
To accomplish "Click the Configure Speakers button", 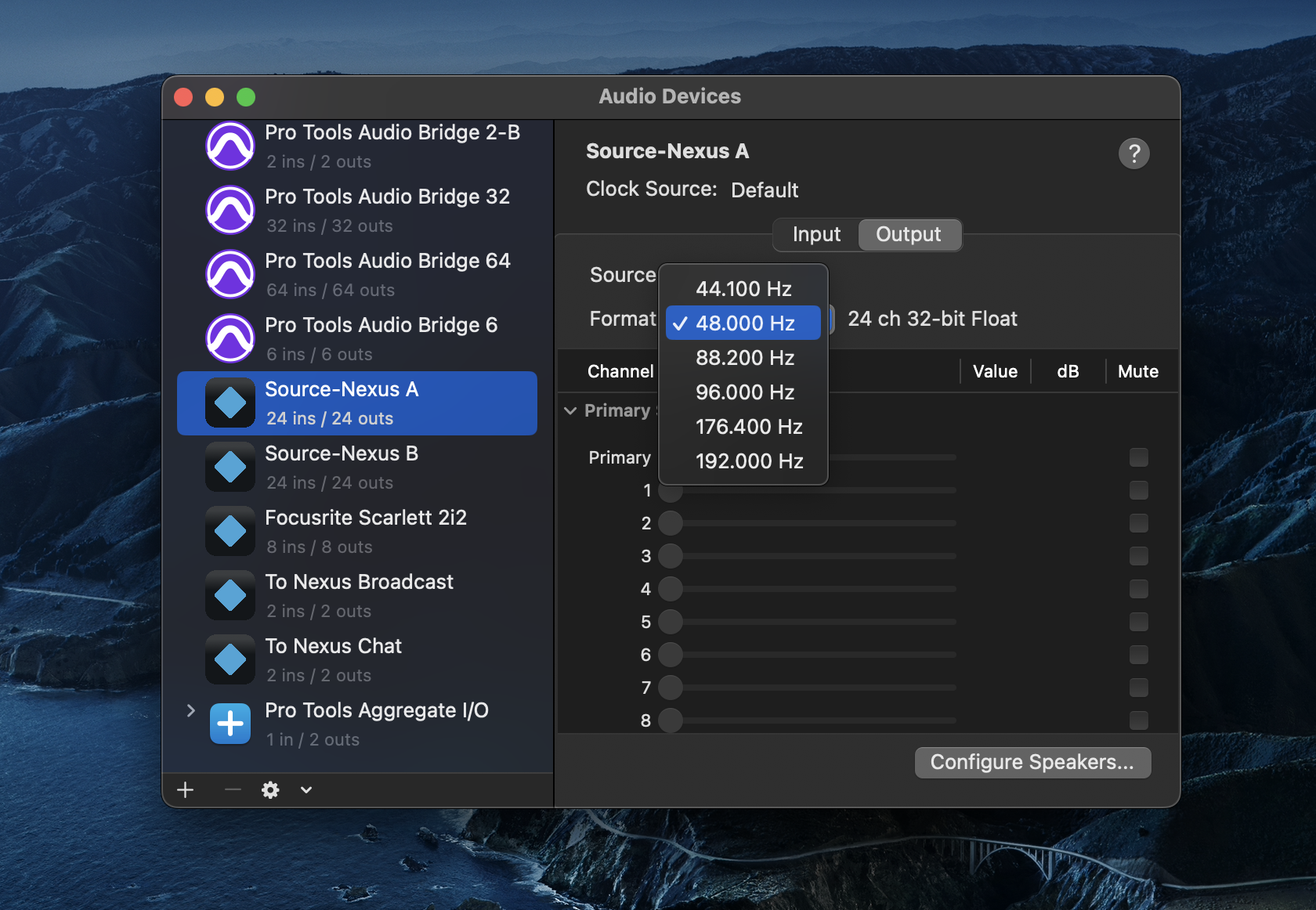I will pyautogui.click(x=1032, y=762).
